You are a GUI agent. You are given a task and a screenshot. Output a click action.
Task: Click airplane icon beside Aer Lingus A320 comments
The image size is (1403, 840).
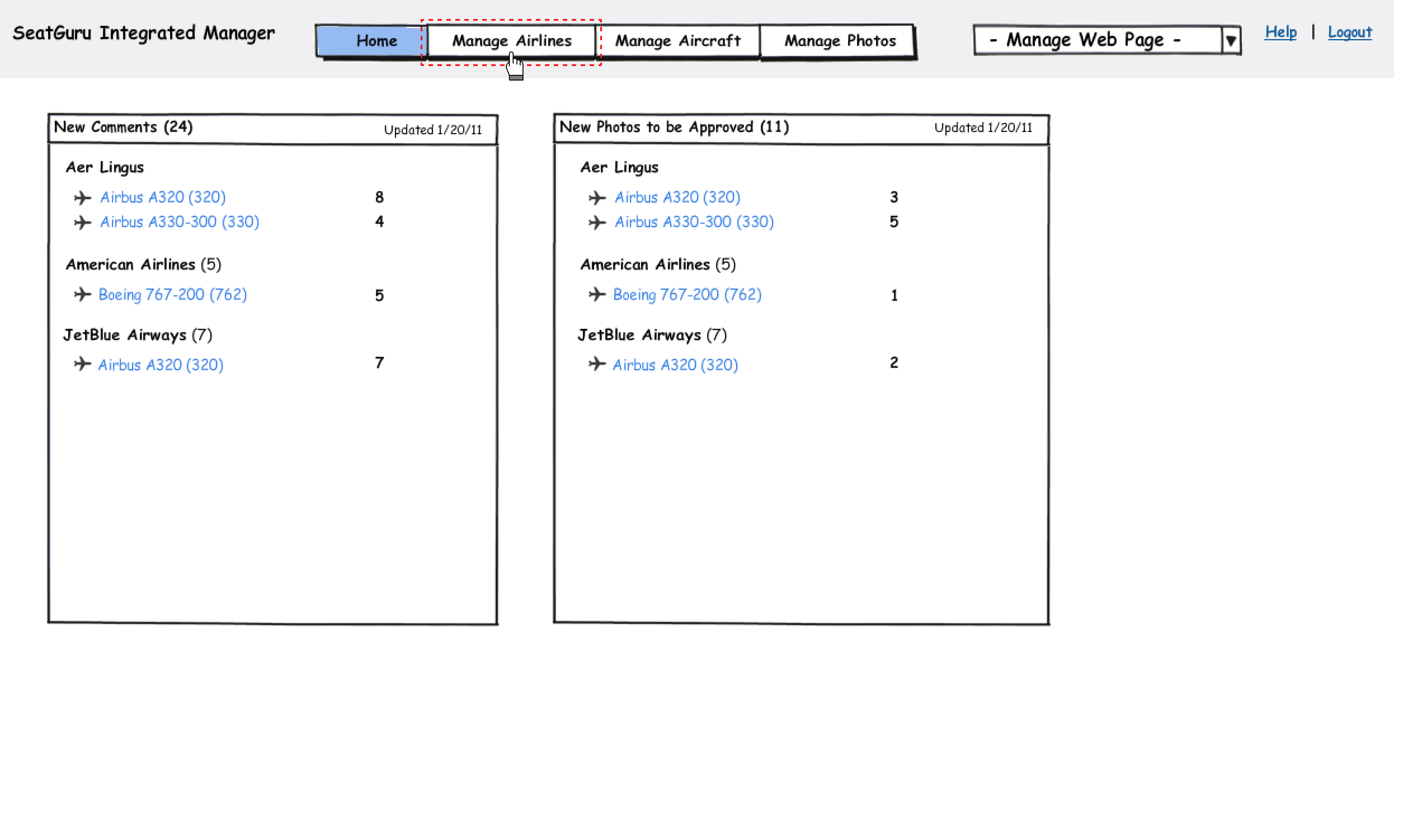point(82,198)
